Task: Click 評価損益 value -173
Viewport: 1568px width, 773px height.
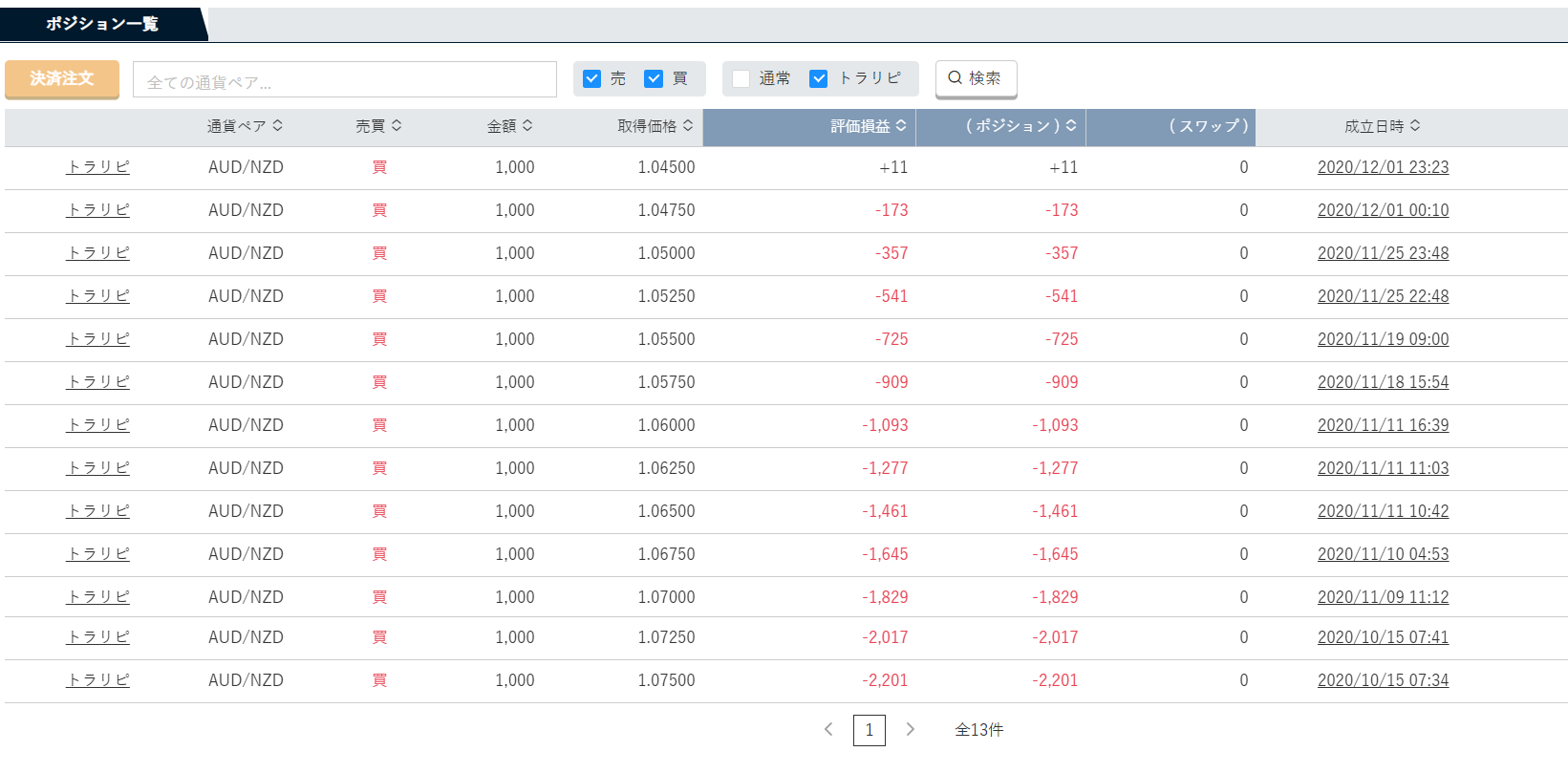Action: pyautogui.click(x=891, y=210)
